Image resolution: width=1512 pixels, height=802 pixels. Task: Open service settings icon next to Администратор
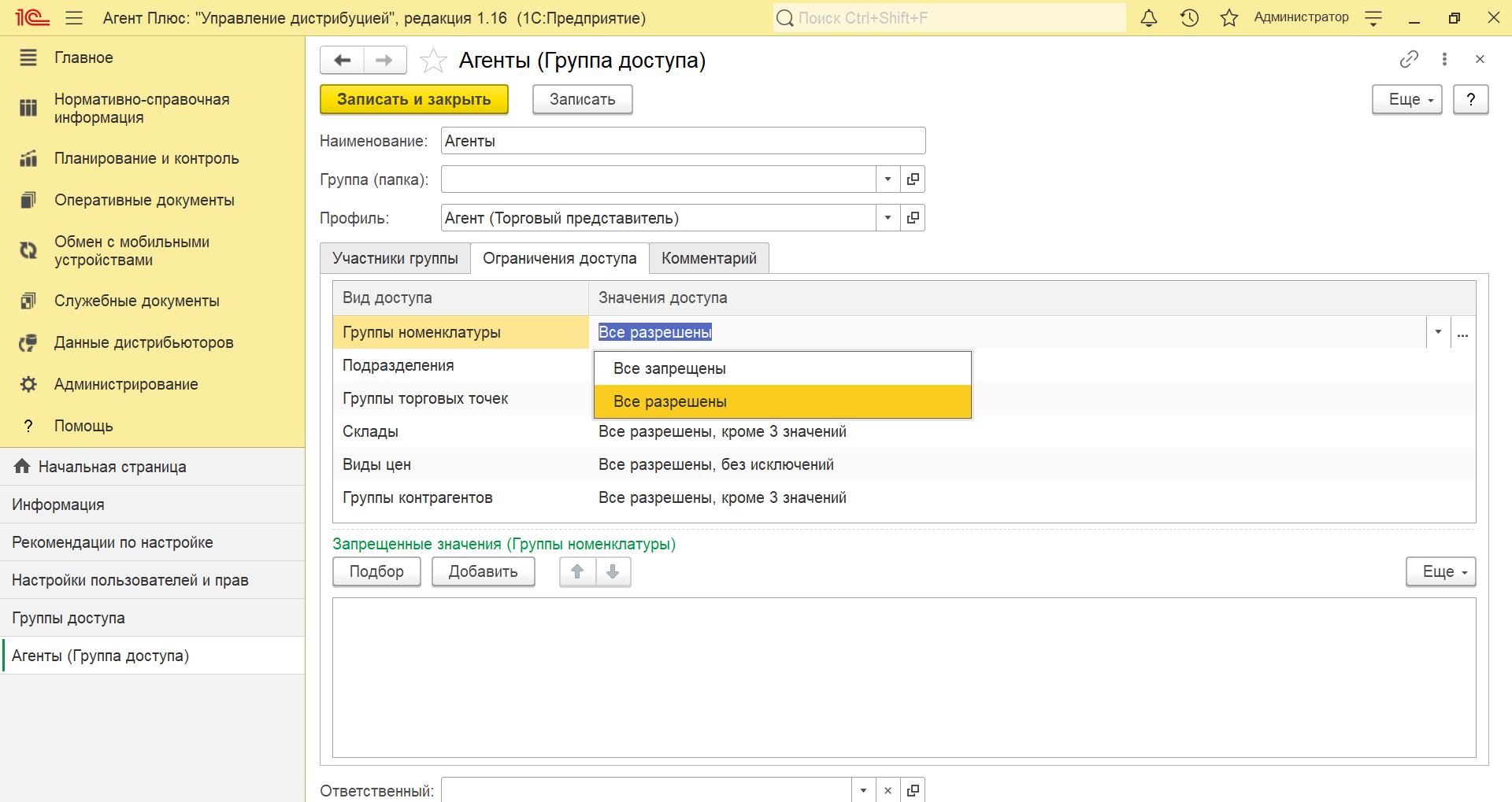point(1373,18)
